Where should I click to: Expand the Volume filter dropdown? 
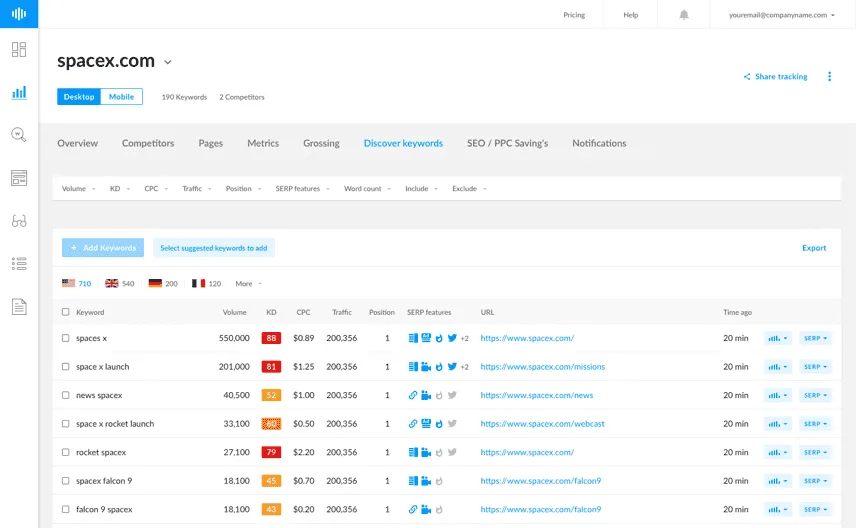[x=78, y=189]
